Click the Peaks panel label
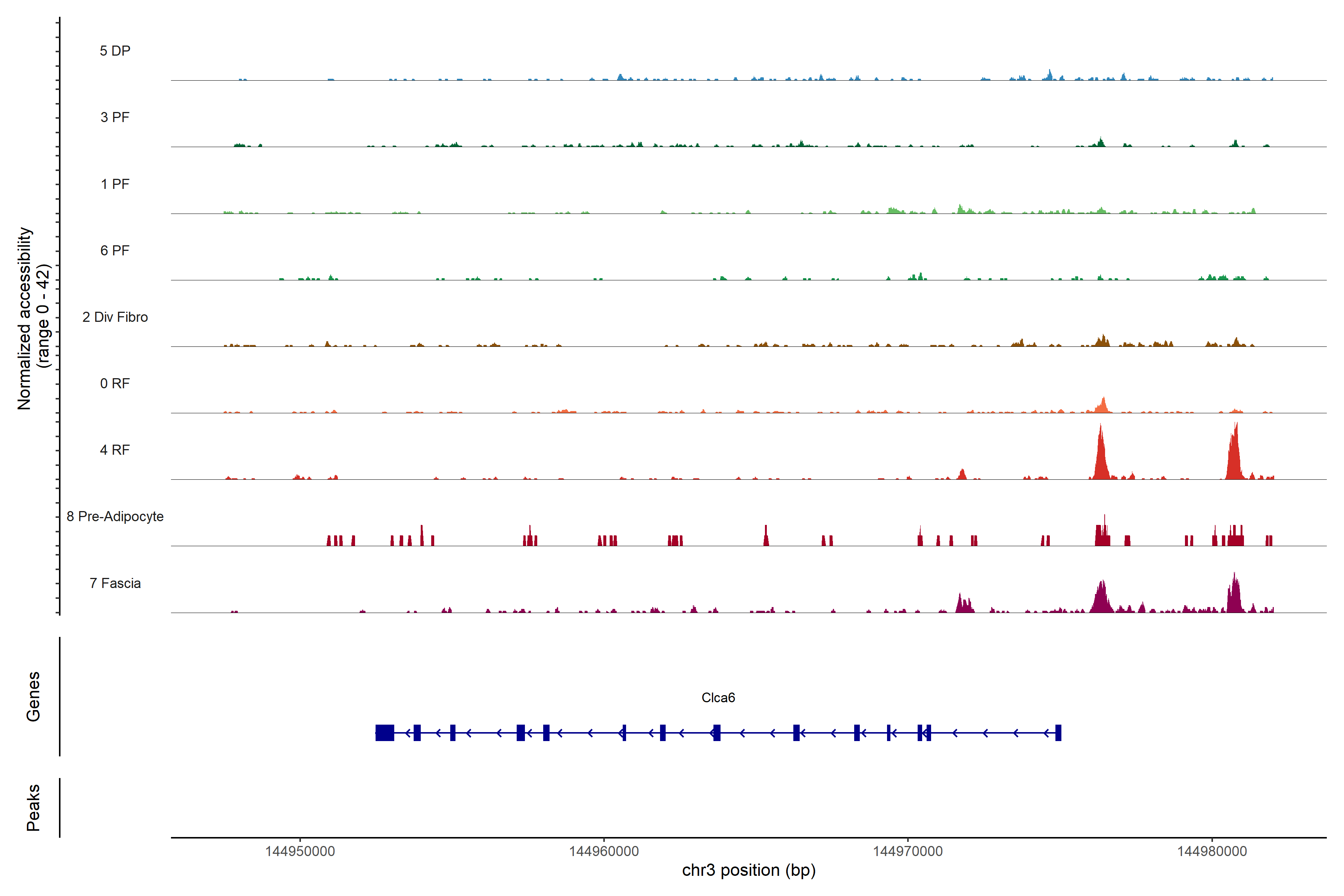 pyautogui.click(x=33, y=808)
